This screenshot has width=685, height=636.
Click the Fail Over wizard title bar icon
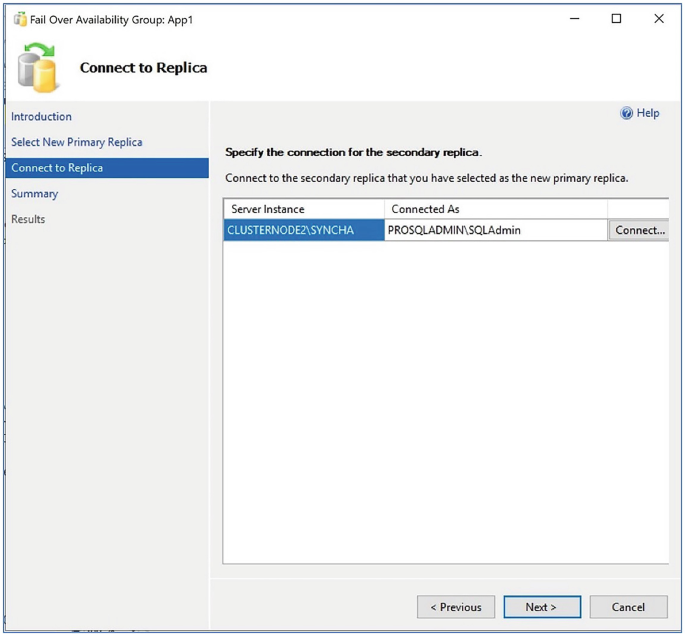[19, 19]
